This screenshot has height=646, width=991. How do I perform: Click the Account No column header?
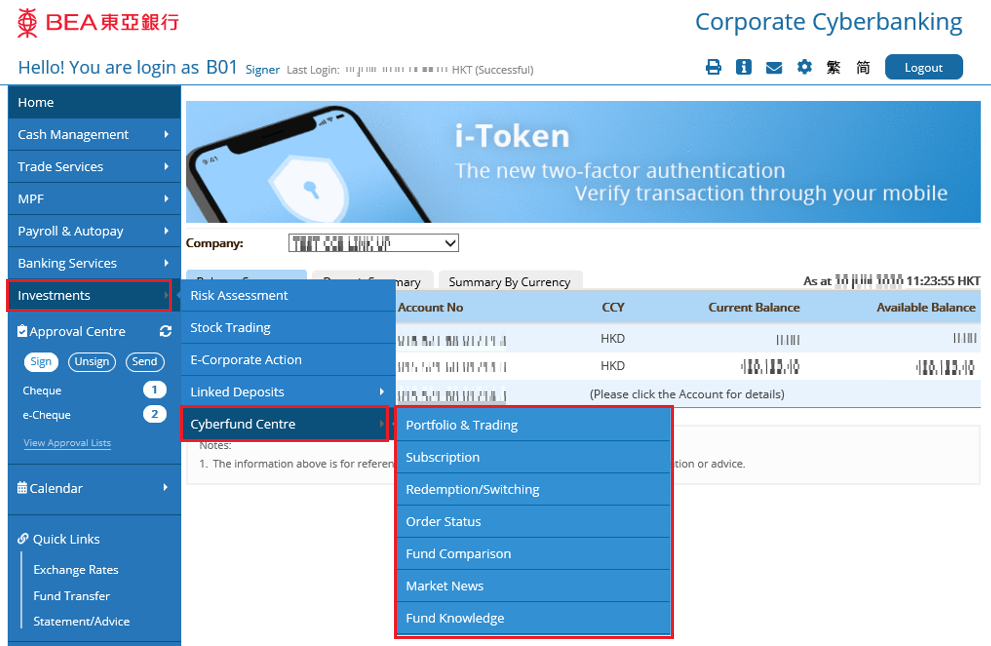tap(430, 307)
